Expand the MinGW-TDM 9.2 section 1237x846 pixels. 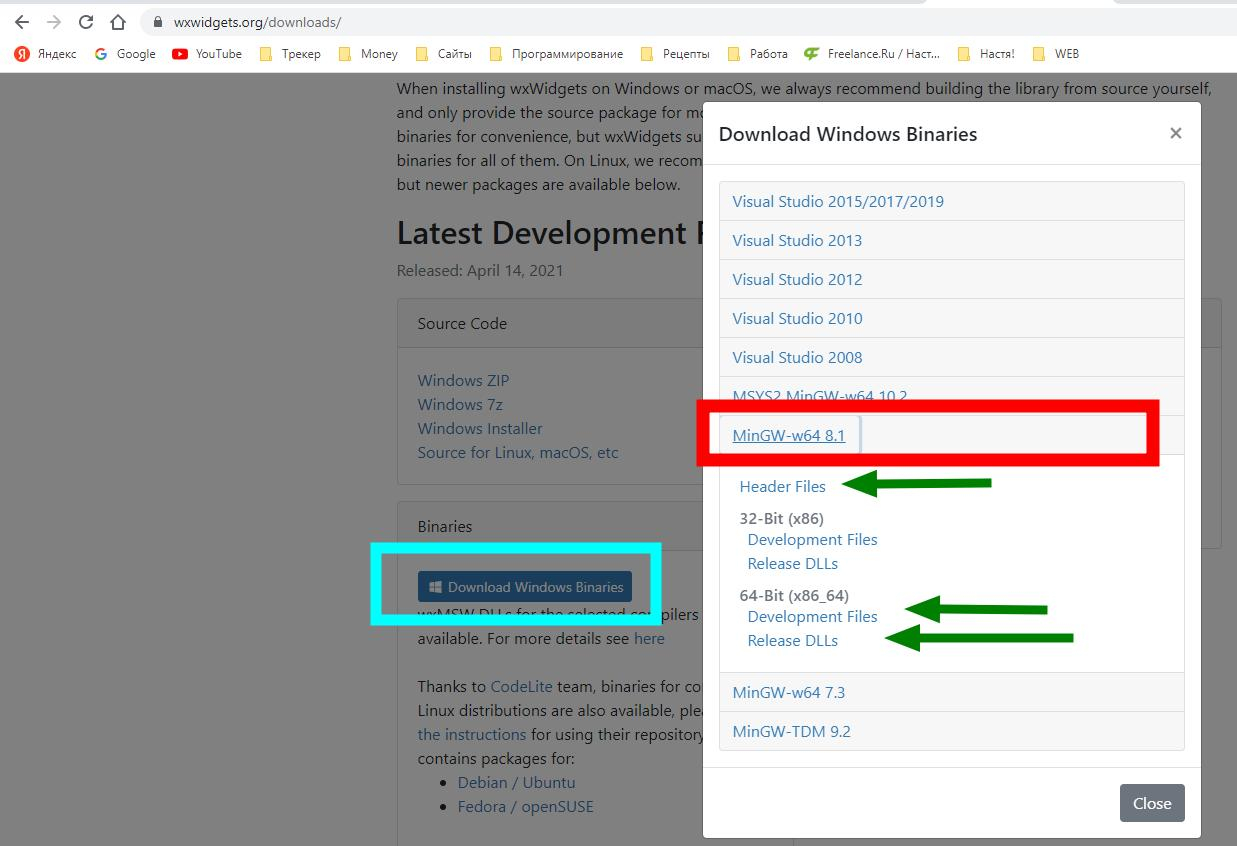point(791,731)
